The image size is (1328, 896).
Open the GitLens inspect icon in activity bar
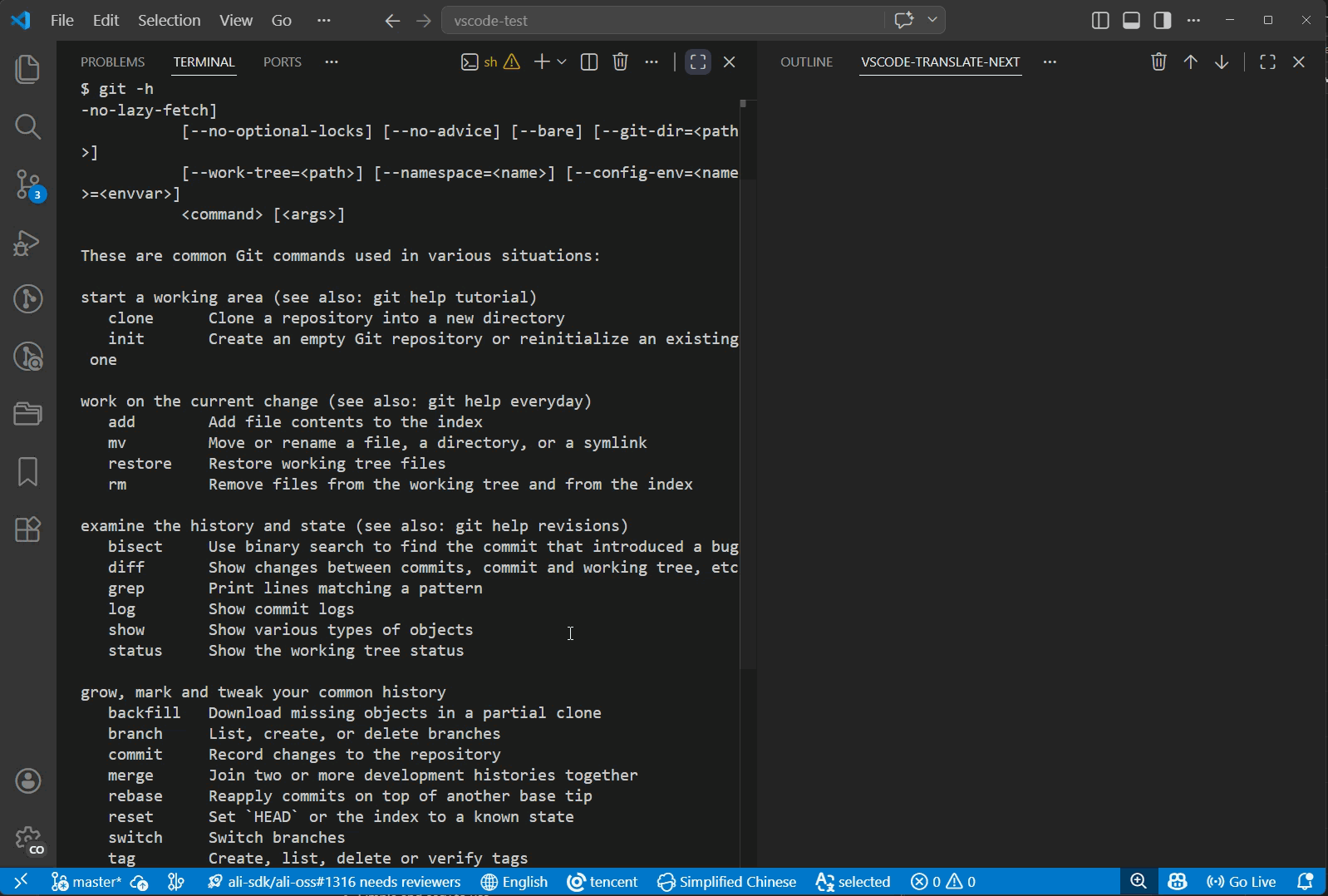coord(27,357)
